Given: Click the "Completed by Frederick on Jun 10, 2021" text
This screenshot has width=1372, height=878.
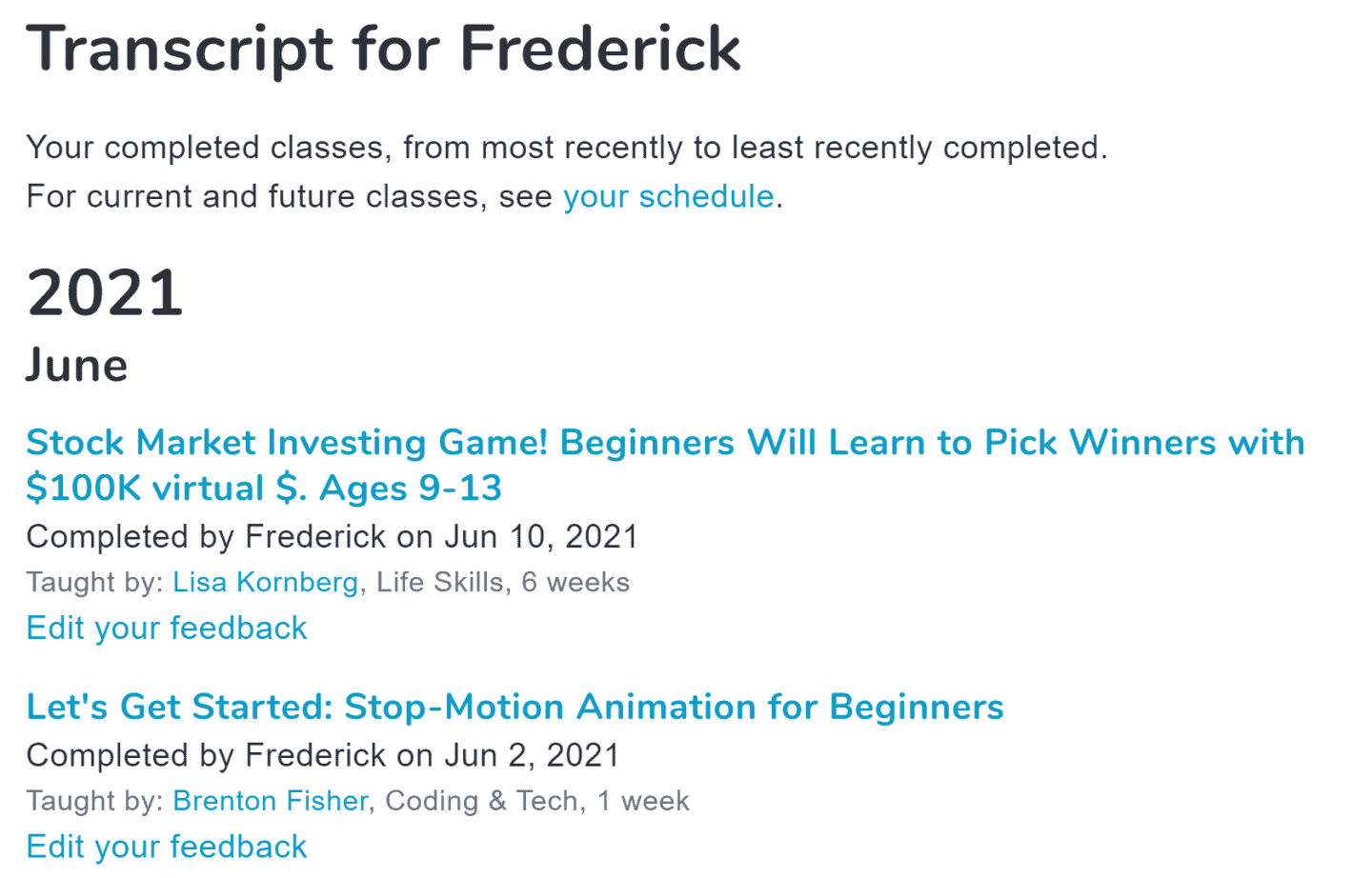Looking at the screenshot, I should point(332,537).
